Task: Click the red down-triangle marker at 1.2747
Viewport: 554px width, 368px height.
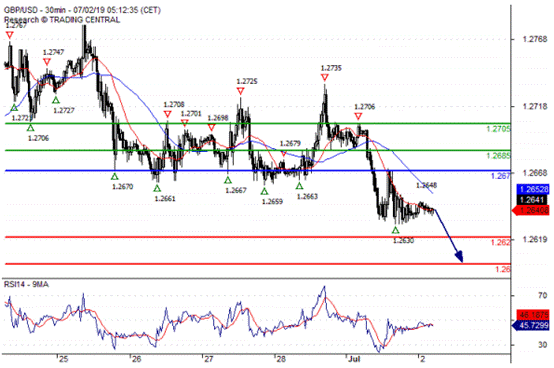Action: click(x=47, y=62)
